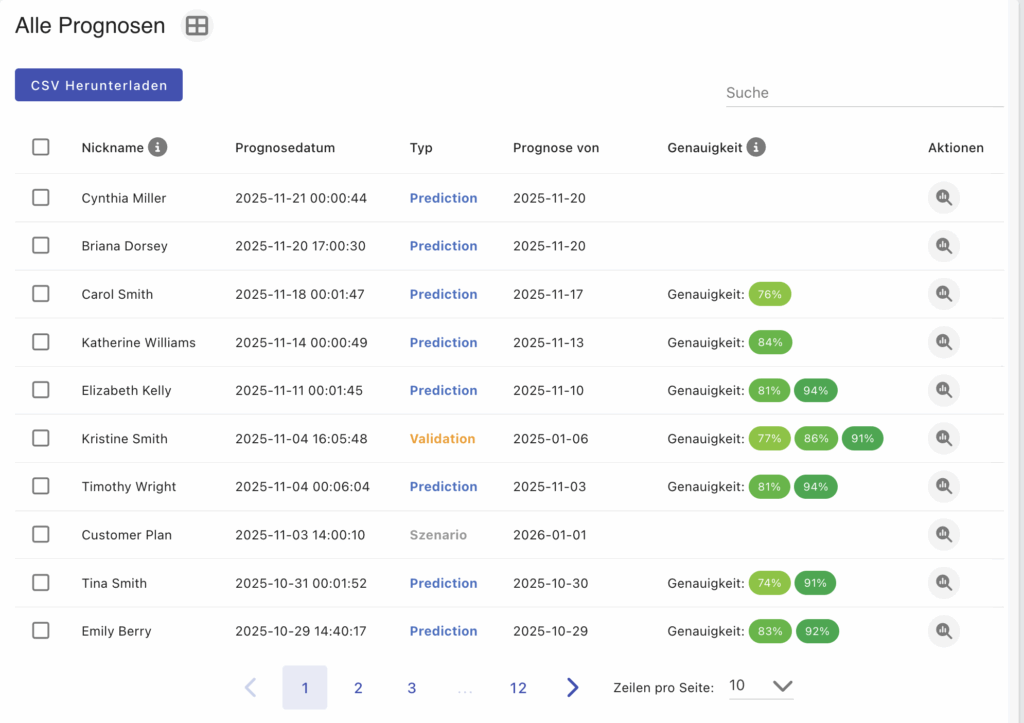Open the table view icon beside Alle Prognosen
Image resolution: width=1024 pixels, height=723 pixels.
[x=197, y=26]
